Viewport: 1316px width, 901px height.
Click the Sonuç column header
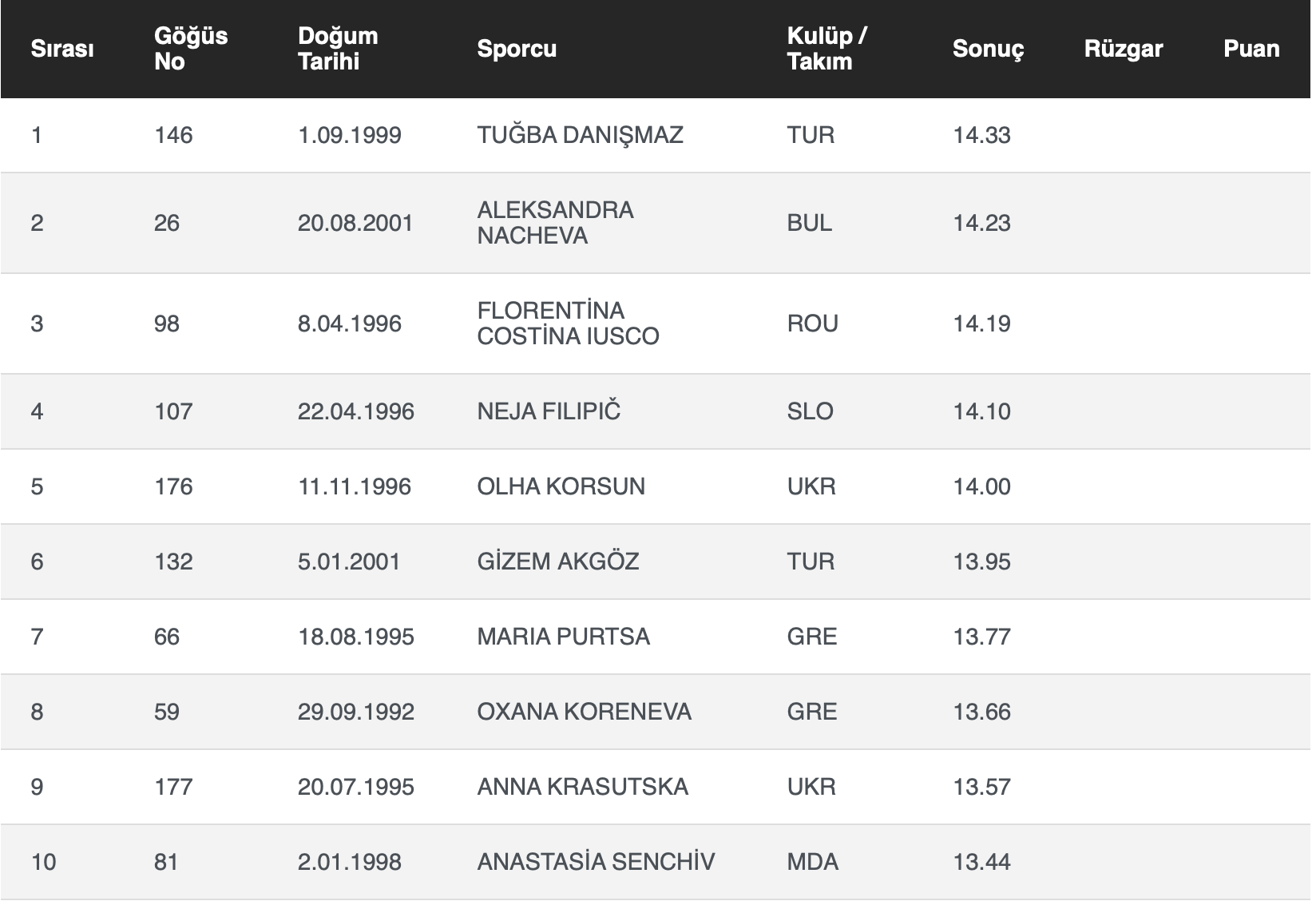click(988, 49)
